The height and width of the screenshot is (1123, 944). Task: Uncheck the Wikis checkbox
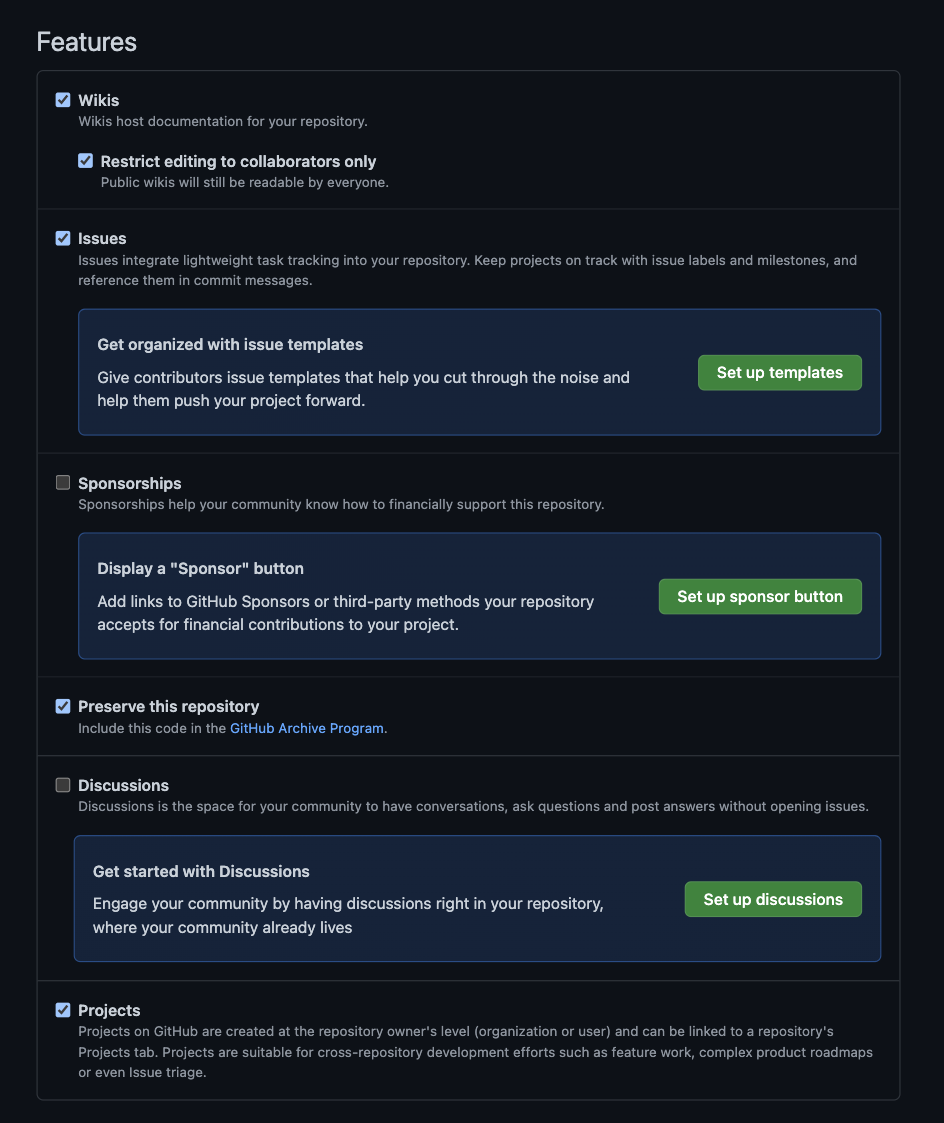tap(63, 100)
